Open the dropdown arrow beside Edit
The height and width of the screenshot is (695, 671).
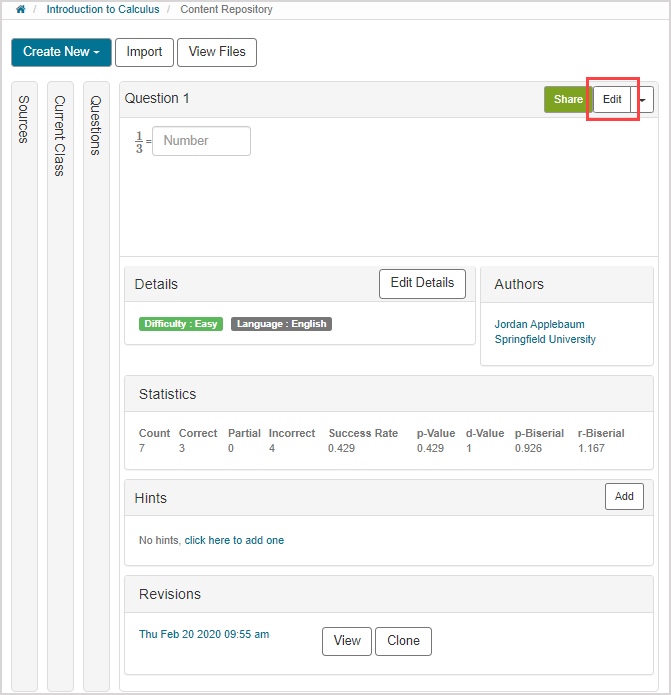point(643,100)
